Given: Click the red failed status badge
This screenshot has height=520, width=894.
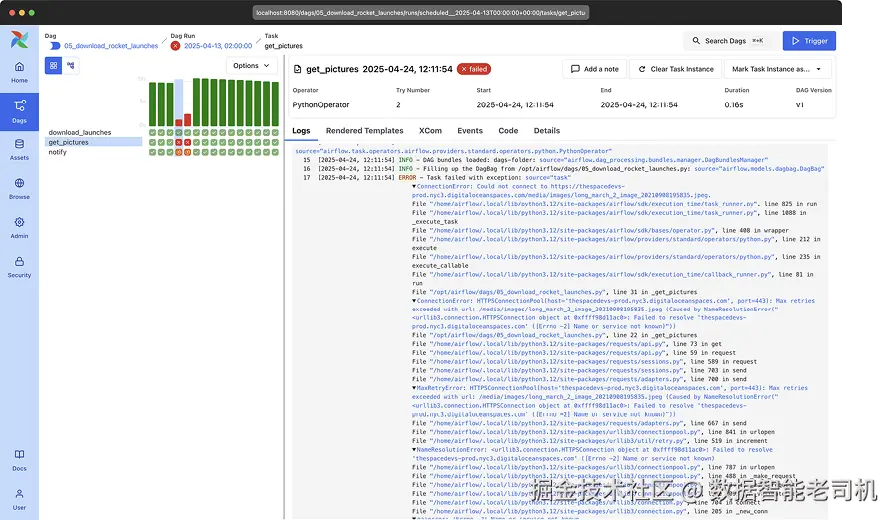Looking at the screenshot, I should (474, 69).
